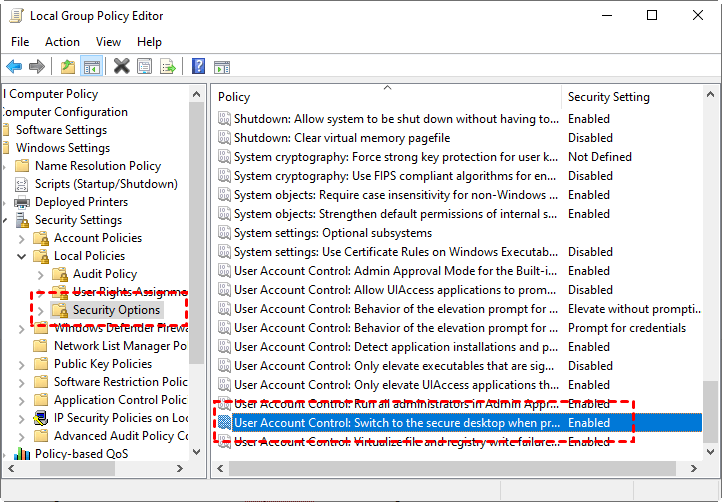Image resolution: width=722 pixels, height=502 pixels.
Task: Expand the Account Policies tree node
Action: pos(22,238)
